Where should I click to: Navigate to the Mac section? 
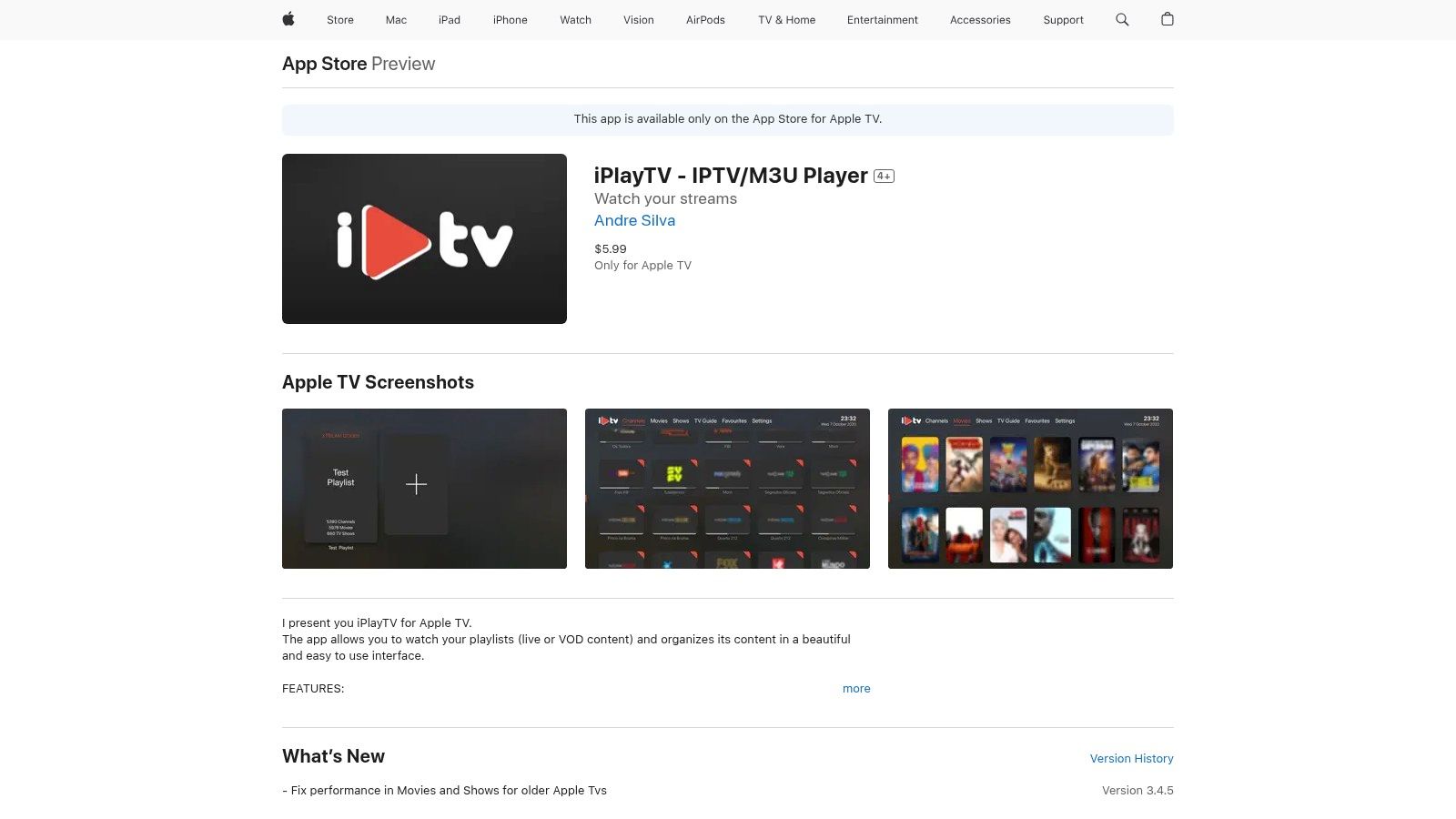click(395, 19)
